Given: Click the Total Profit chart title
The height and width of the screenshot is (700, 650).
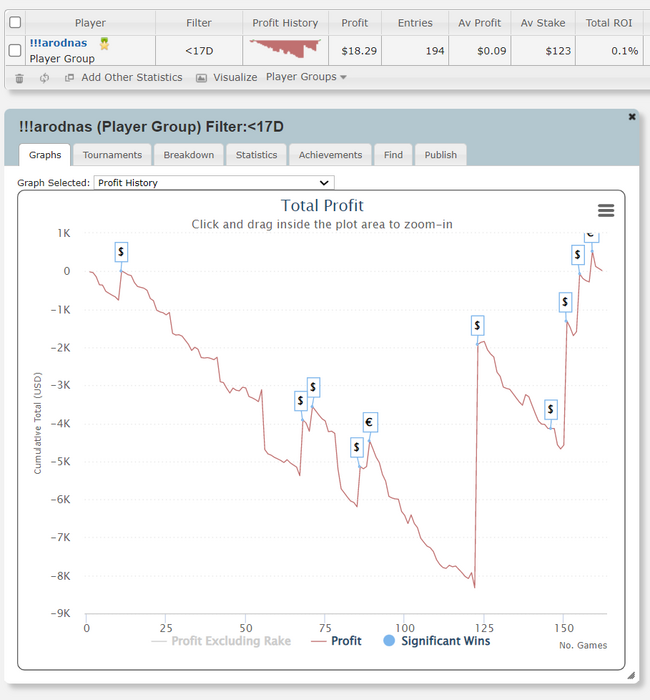Looking at the screenshot, I should click(322, 205).
